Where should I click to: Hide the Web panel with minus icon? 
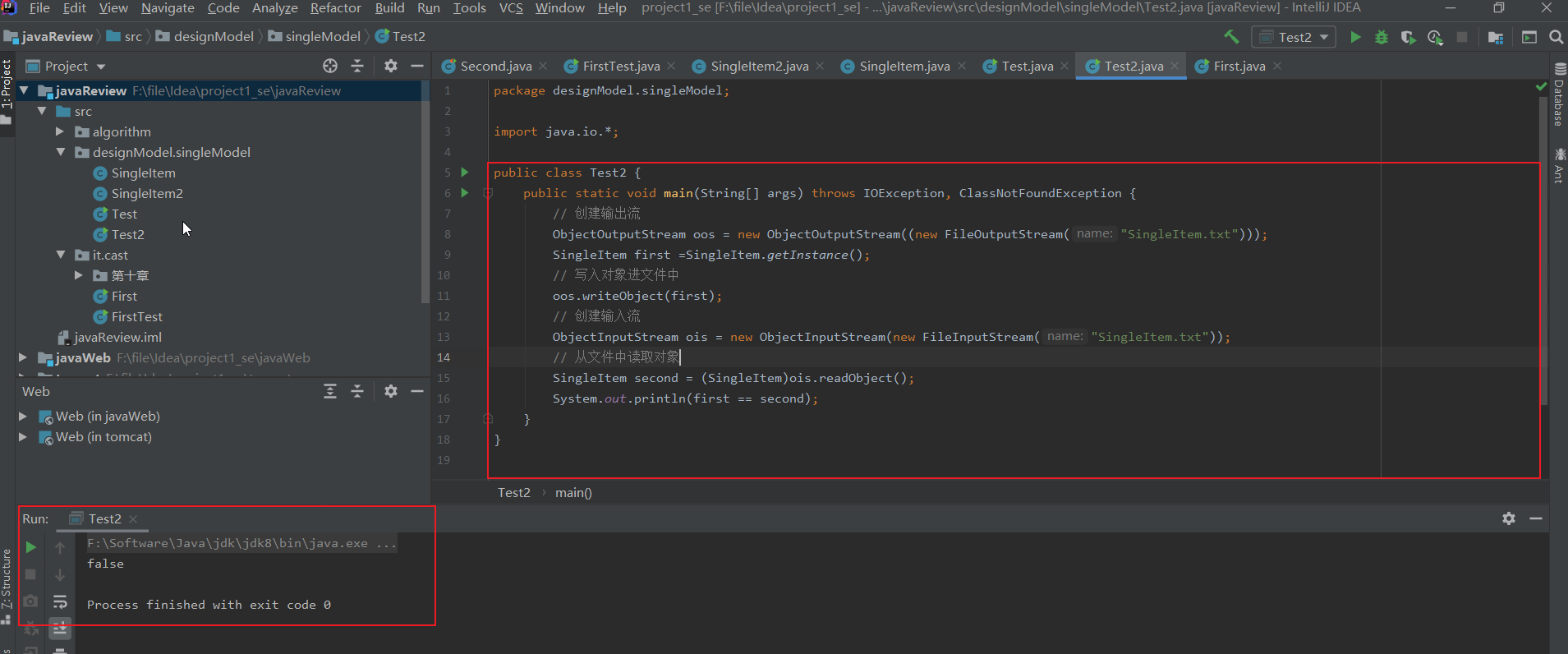point(417,391)
